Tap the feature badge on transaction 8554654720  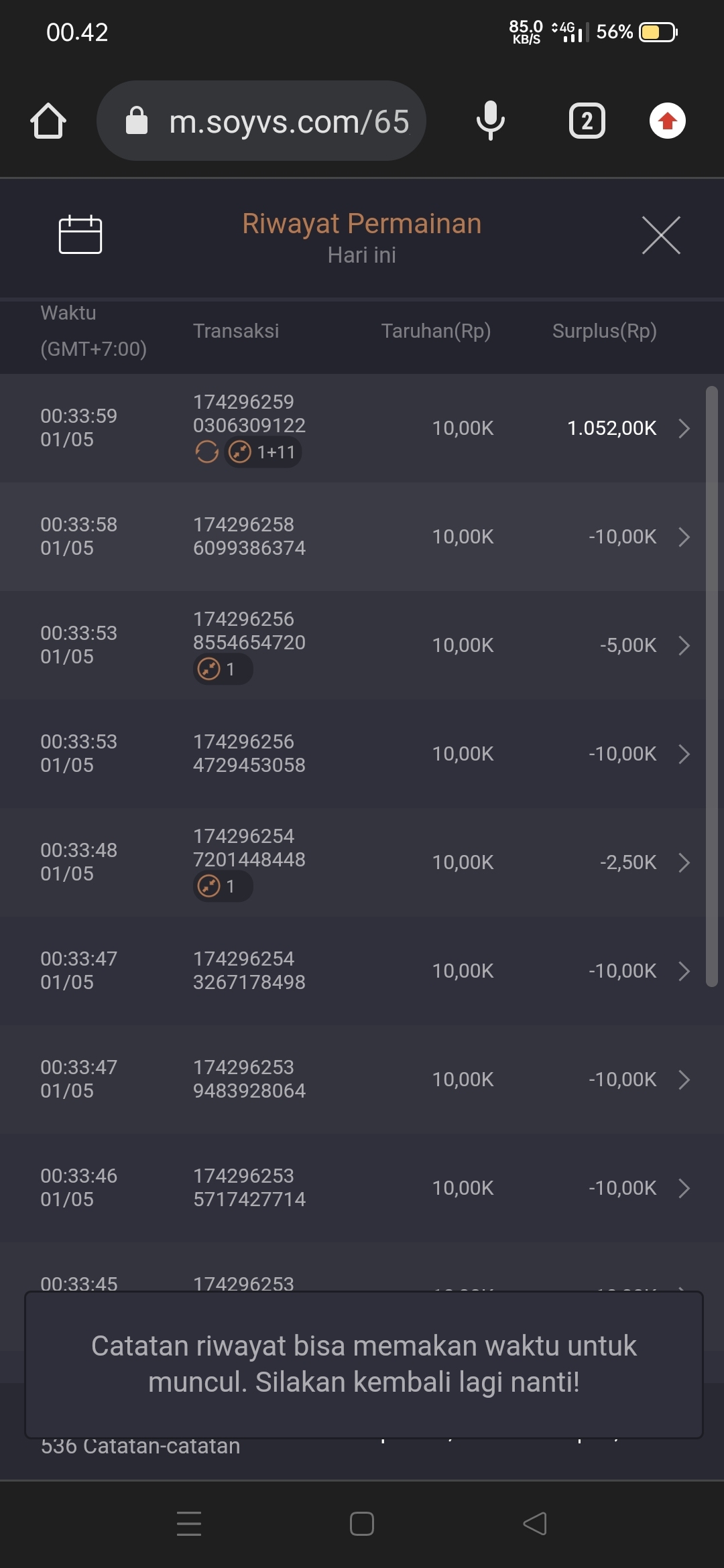tap(222, 669)
